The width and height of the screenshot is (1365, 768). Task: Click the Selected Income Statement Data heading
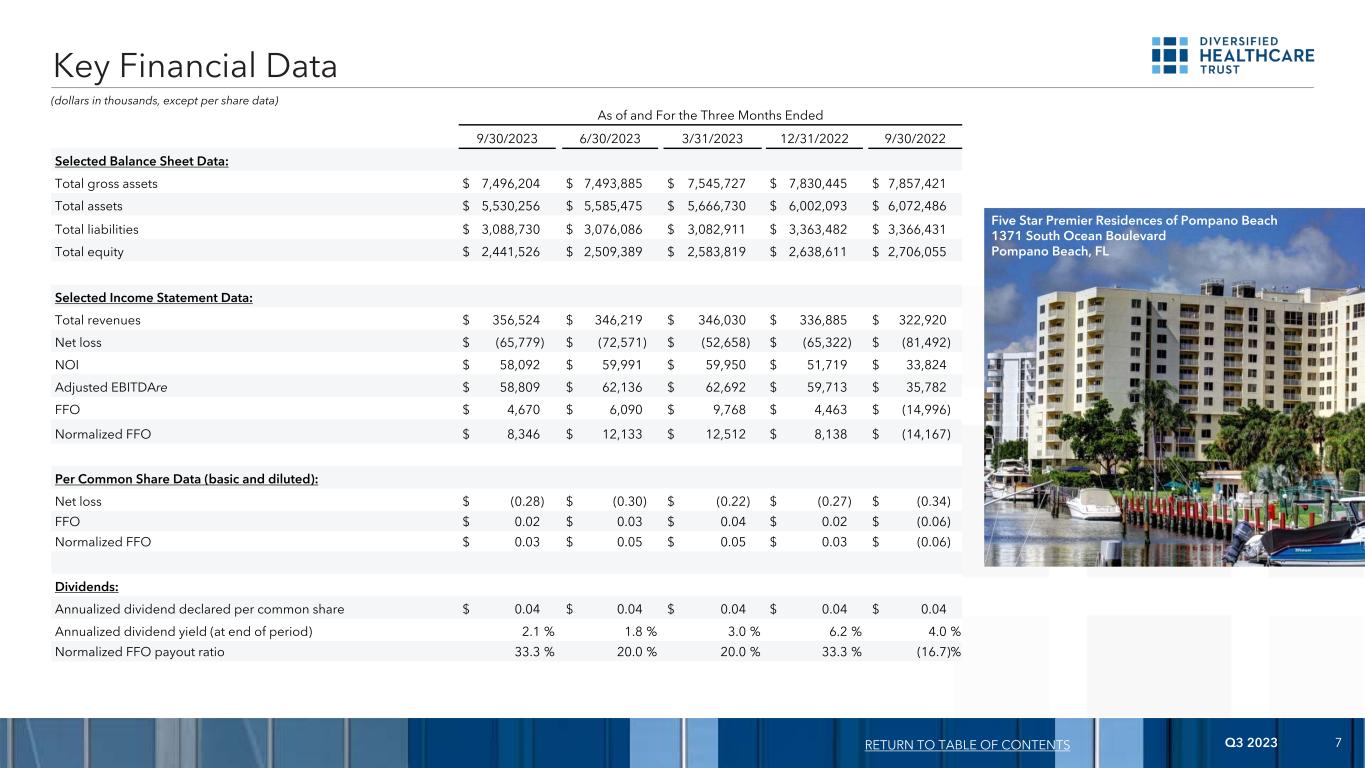[x=153, y=297]
